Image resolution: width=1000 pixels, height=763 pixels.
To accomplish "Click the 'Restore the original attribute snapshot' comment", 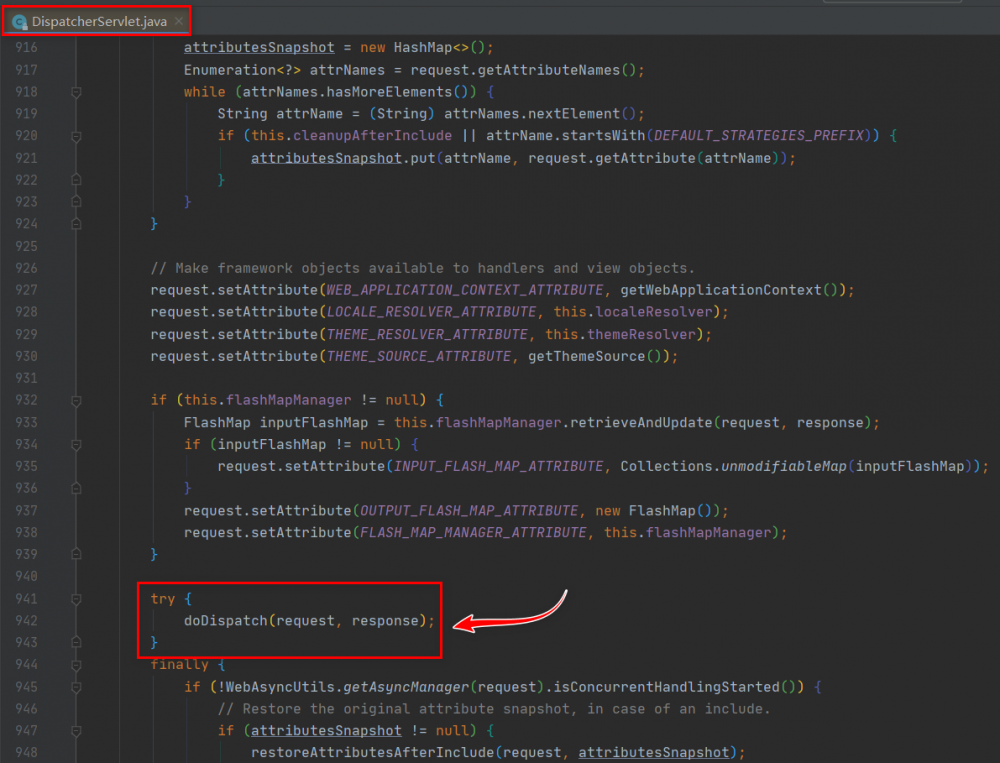I will click(494, 709).
